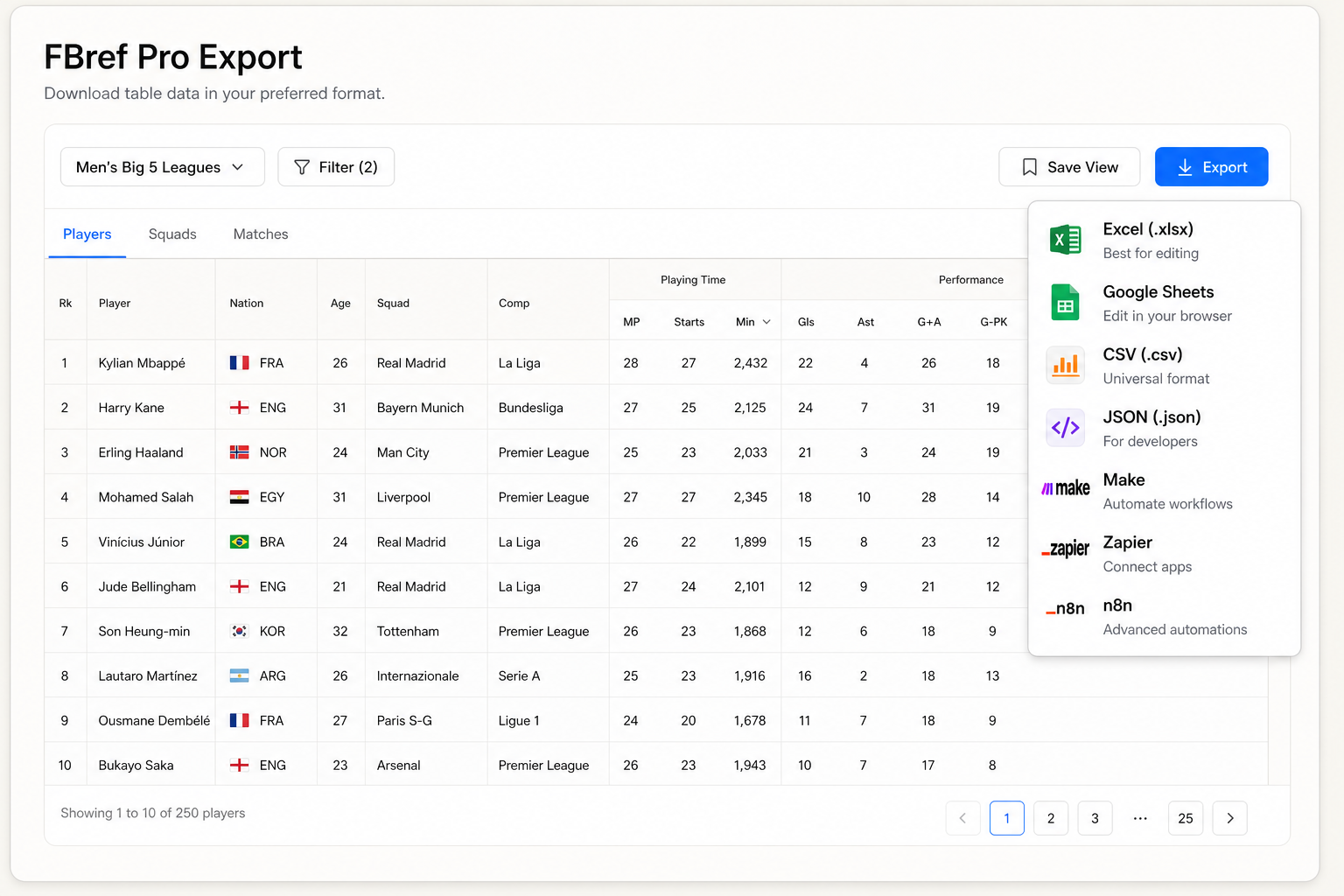Click Korea flag in Son Heung-min row

click(x=239, y=632)
